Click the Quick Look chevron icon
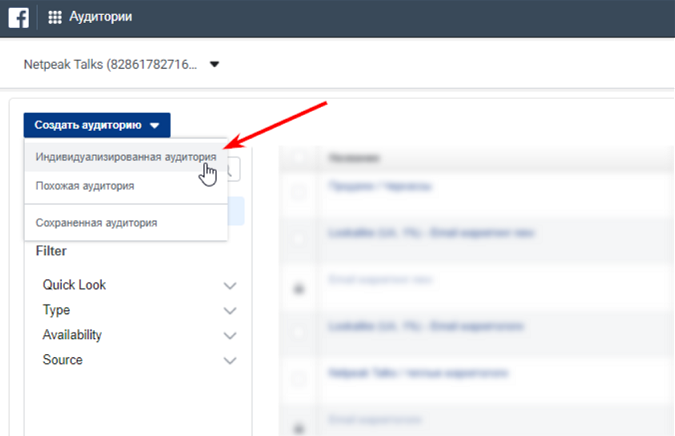Image resolution: width=675 pixels, height=436 pixels. [x=230, y=285]
